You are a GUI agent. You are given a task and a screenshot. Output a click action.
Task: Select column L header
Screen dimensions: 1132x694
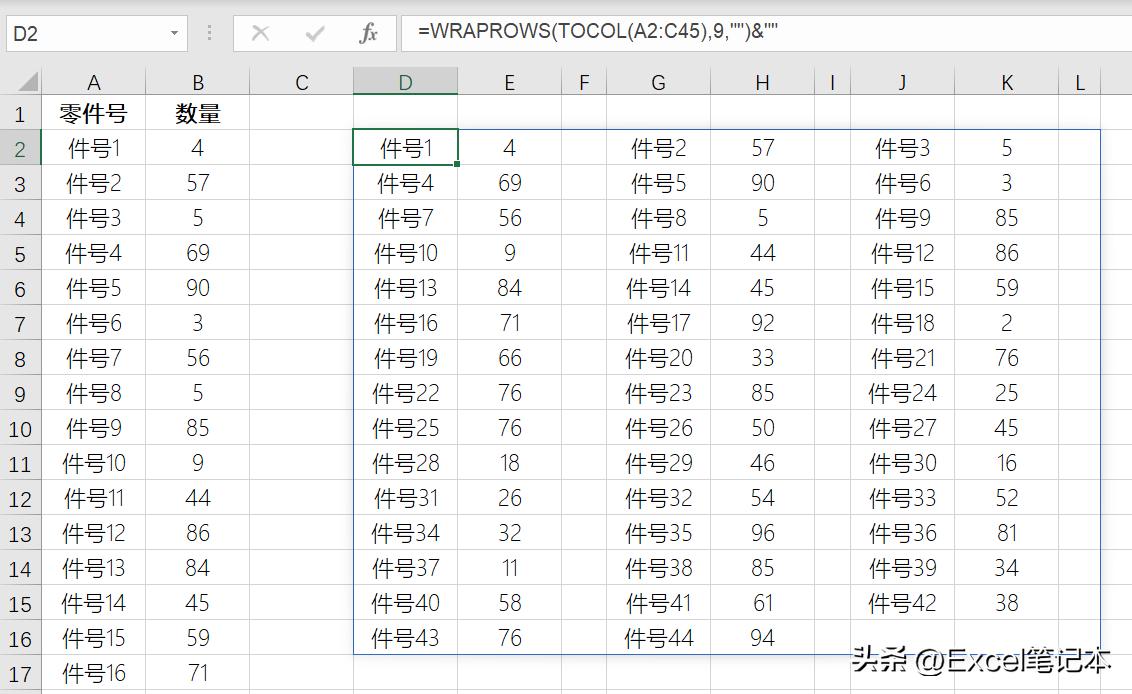(1079, 81)
